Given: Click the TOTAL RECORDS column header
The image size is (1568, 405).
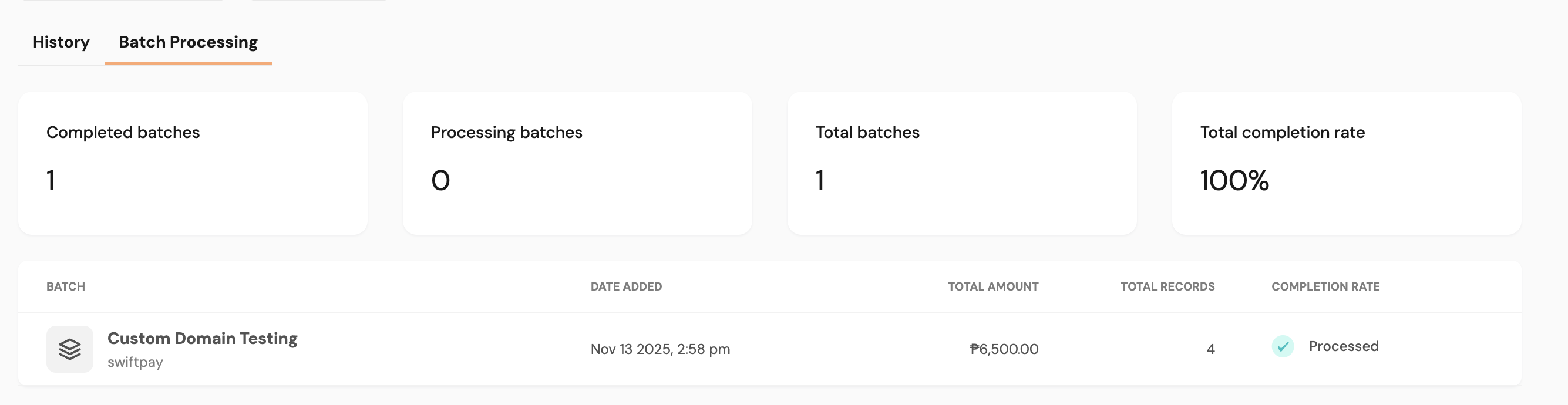Looking at the screenshot, I should coord(1167,286).
